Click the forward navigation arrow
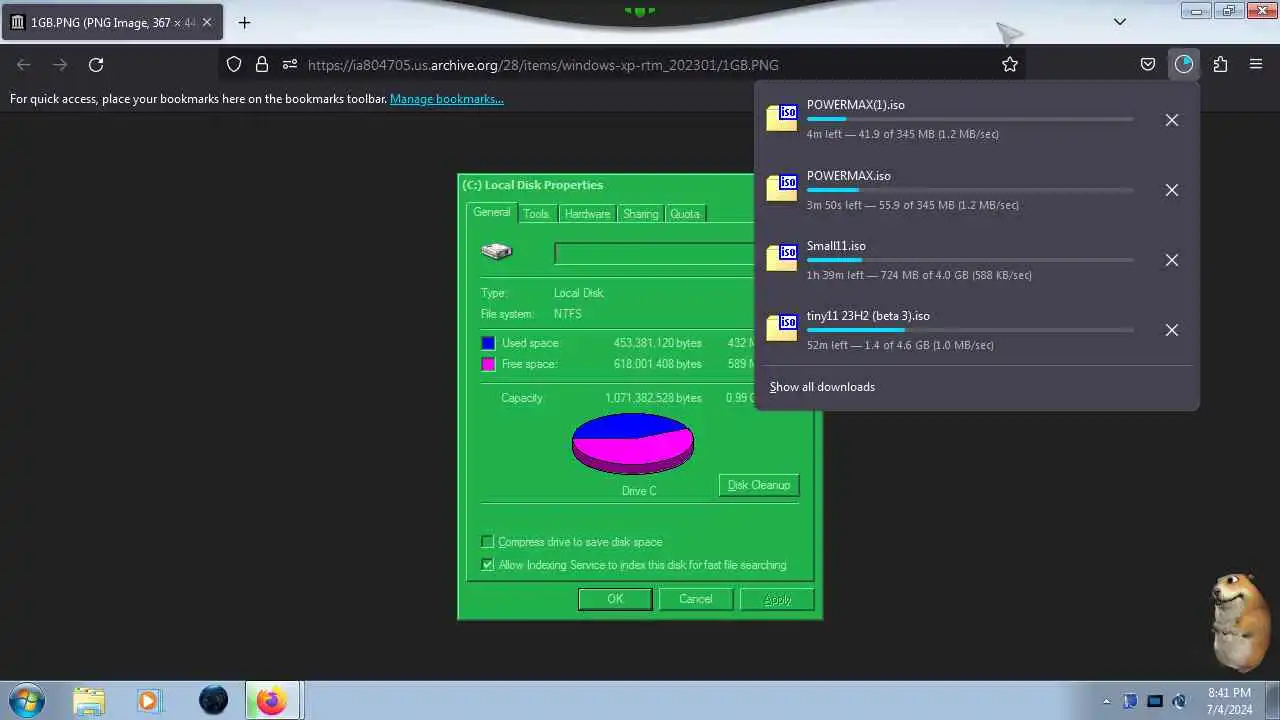1280x720 pixels. point(60,65)
